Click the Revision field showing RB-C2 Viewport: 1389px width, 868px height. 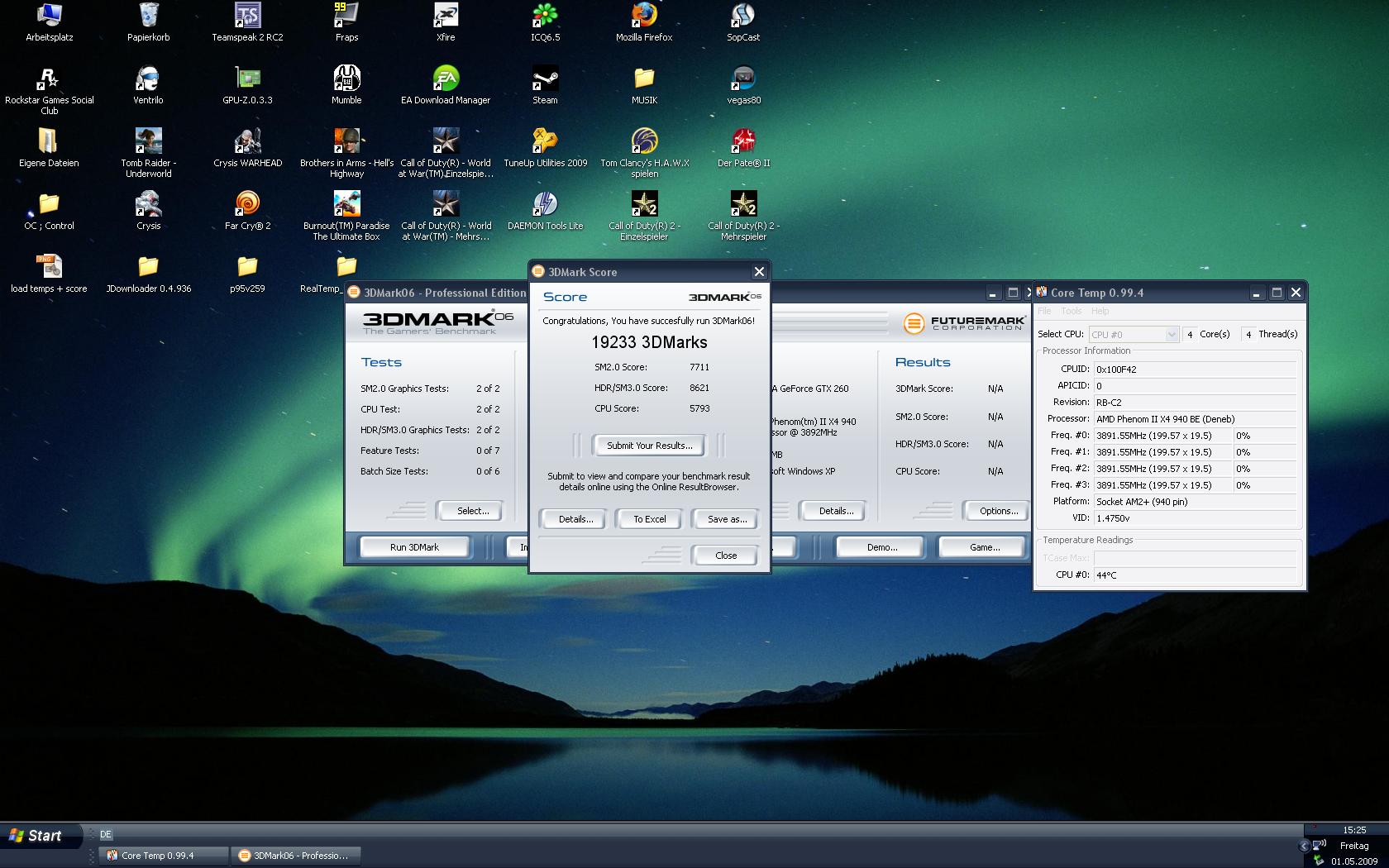1195,403
